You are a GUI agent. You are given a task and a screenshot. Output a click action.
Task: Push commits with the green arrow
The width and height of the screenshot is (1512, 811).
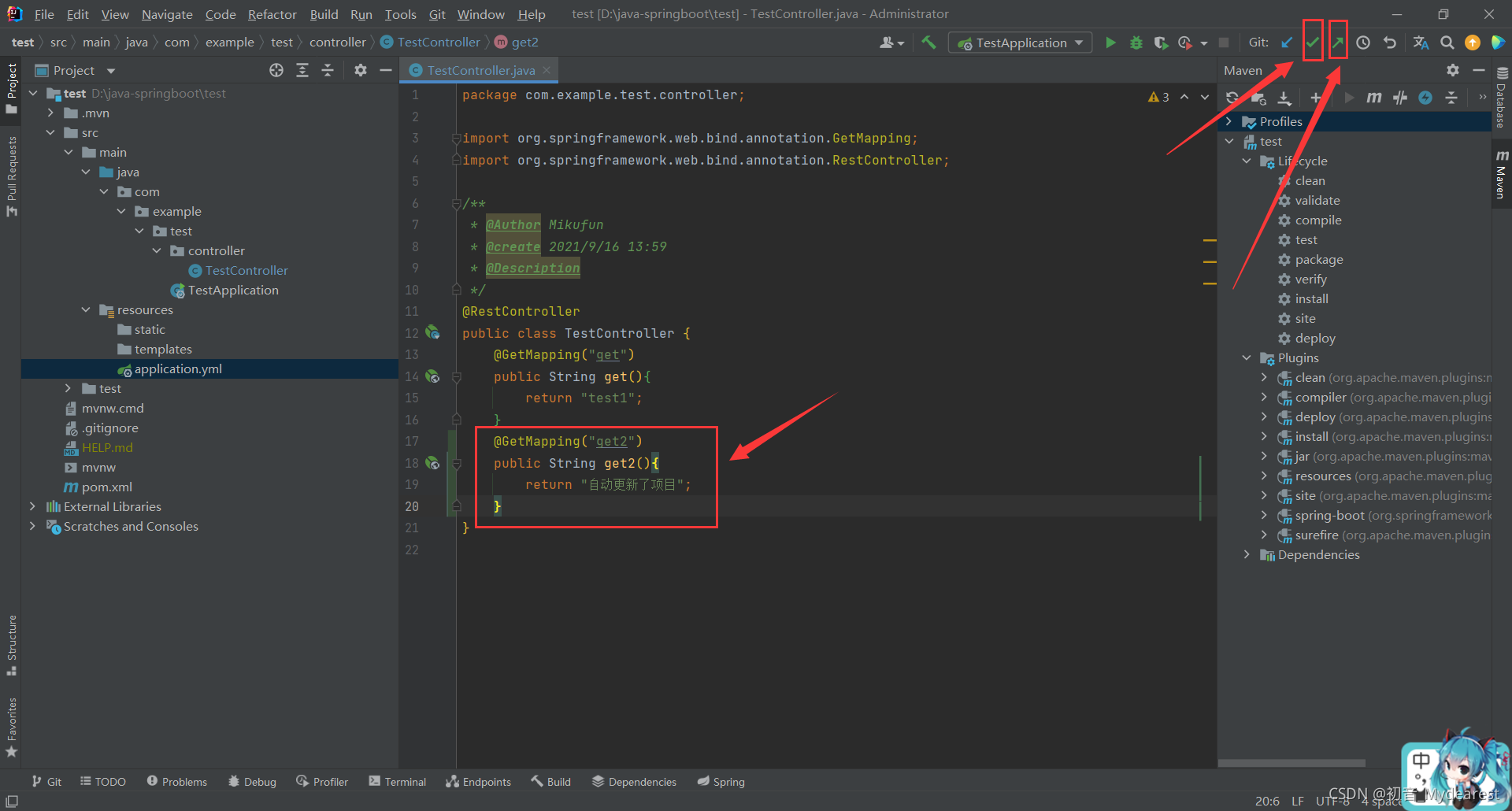coord(1337,43)
